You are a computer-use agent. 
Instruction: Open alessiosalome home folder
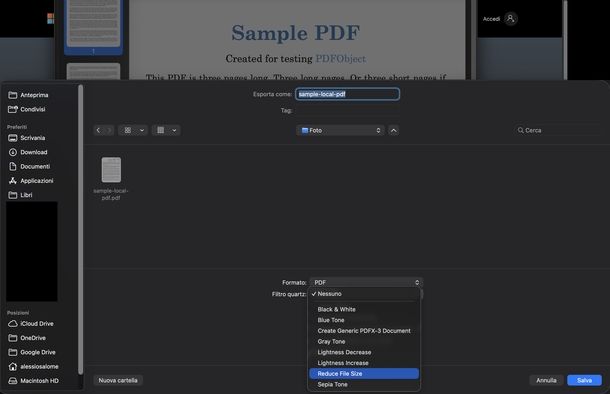[x=33, y=367]
